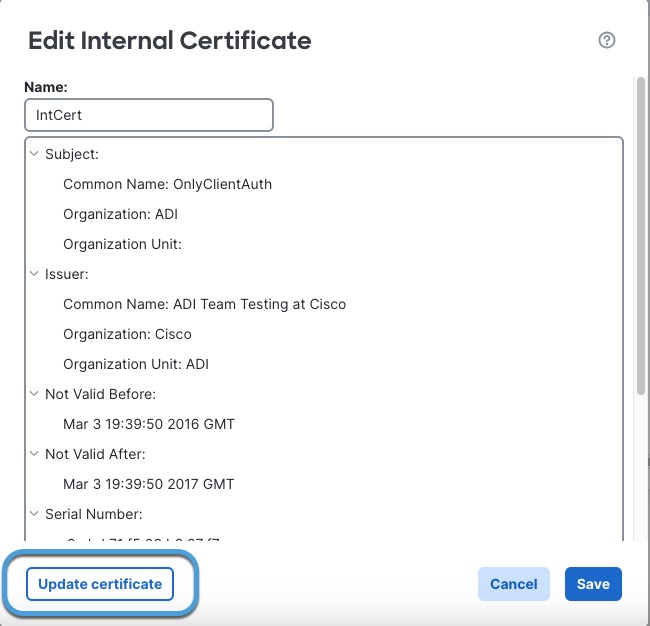Click the 2017 GMT expiry date value
650x626 pixels.
tap(149, 484)
